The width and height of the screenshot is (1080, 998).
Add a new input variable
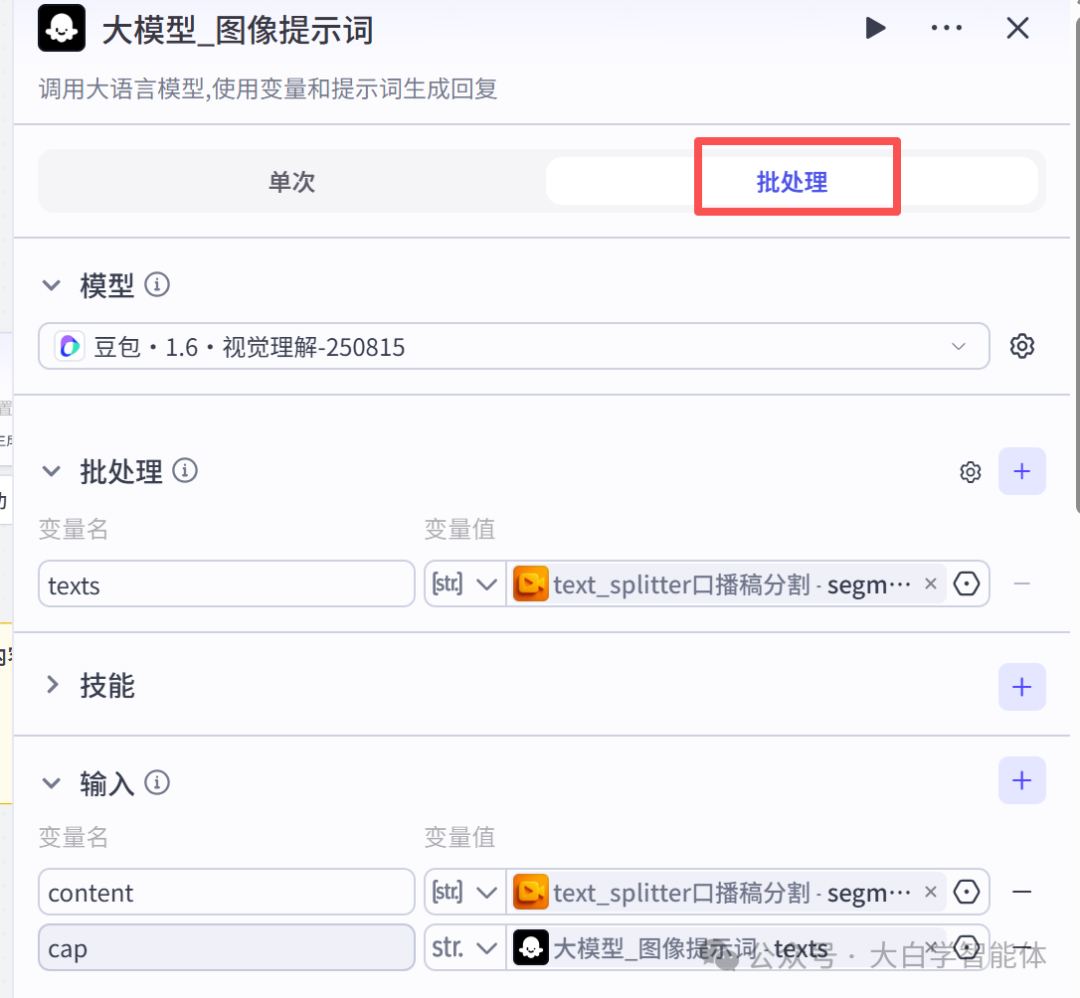click(1022, 780)
